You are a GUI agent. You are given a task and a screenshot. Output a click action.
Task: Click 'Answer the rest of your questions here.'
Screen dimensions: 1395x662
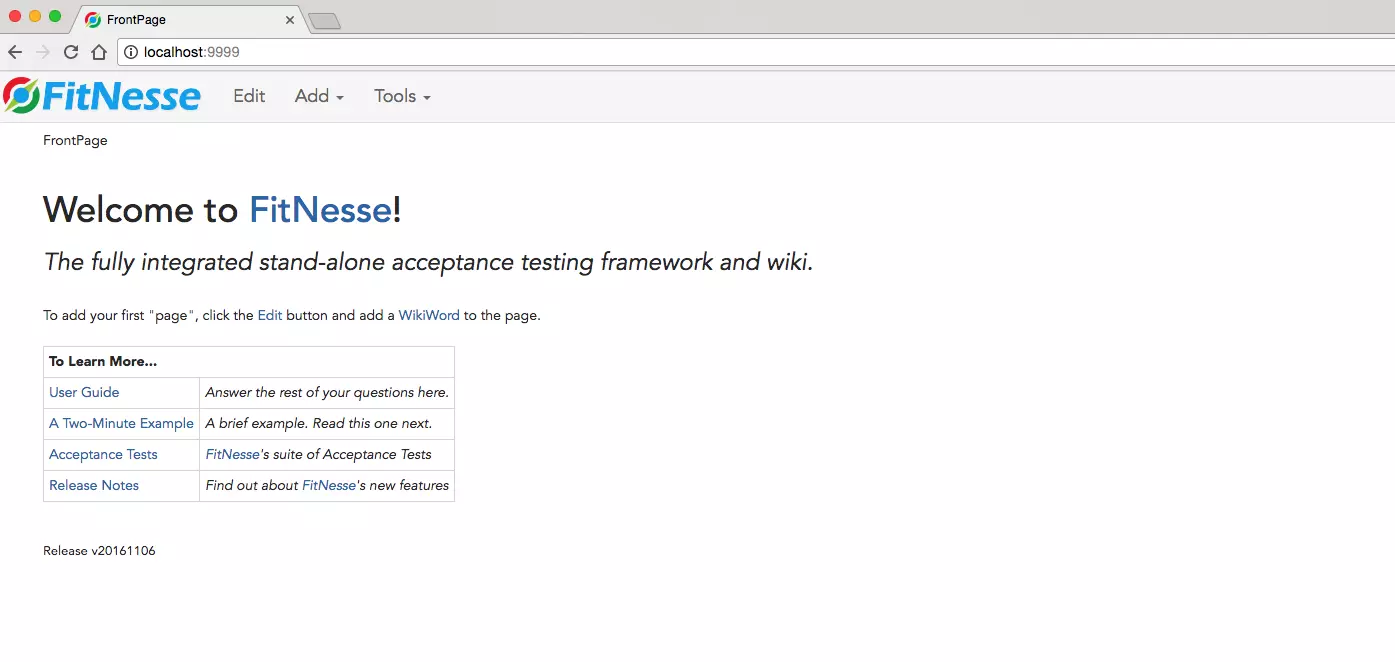click(327, 393)
